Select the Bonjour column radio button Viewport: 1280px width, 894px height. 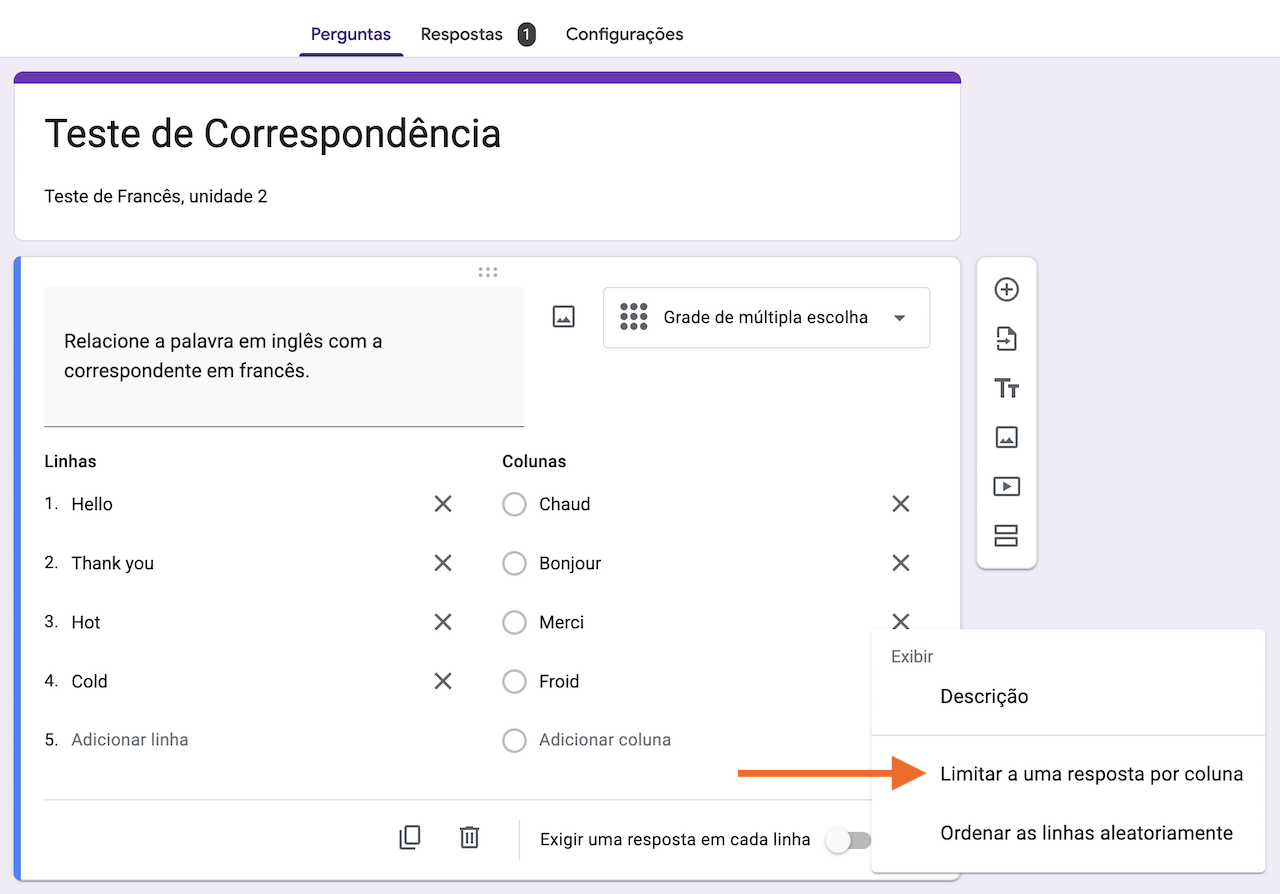tap(514, 564)
